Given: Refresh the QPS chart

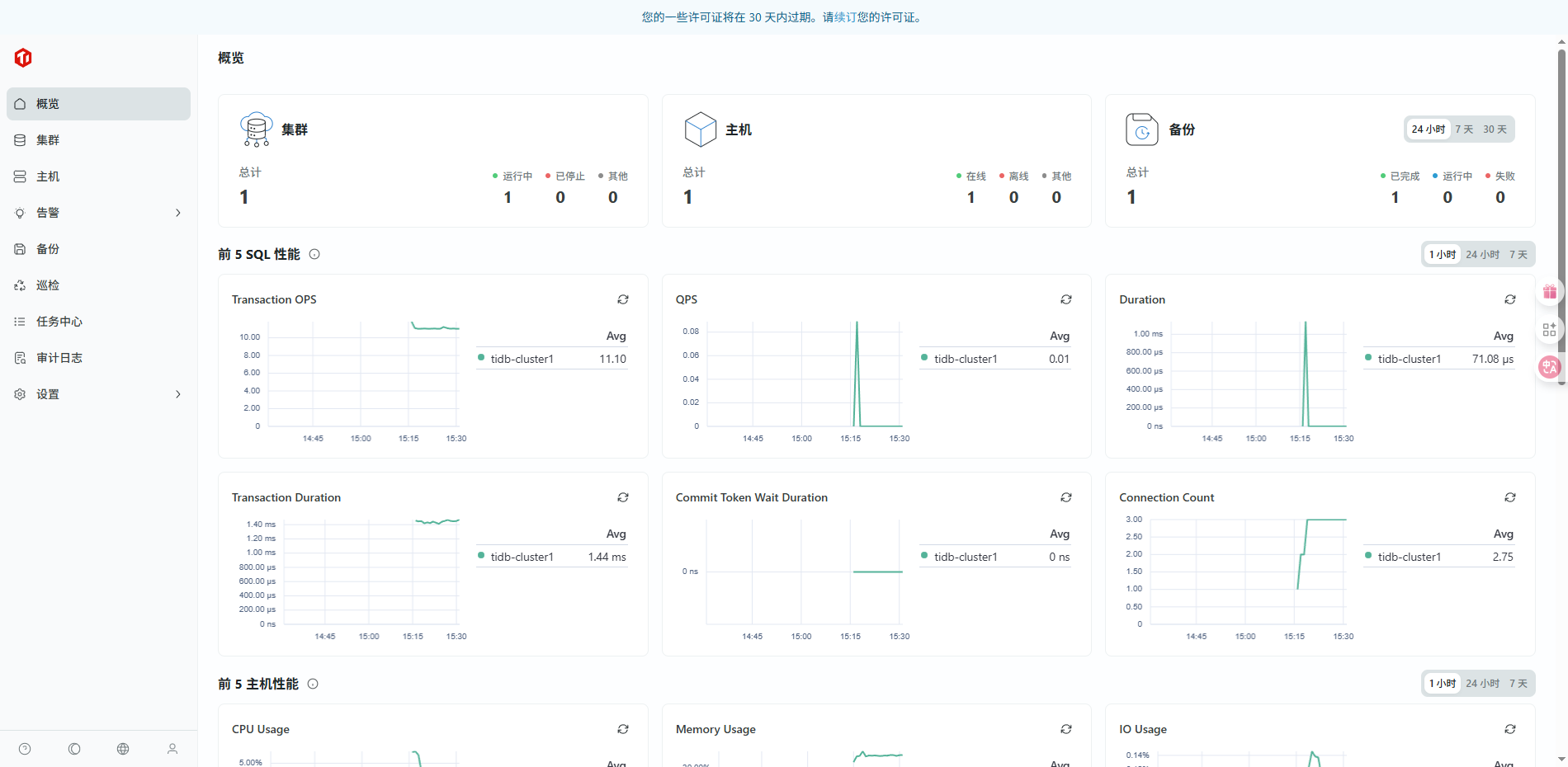Looking at the screenshot, I should click(x=1066, y=299).
